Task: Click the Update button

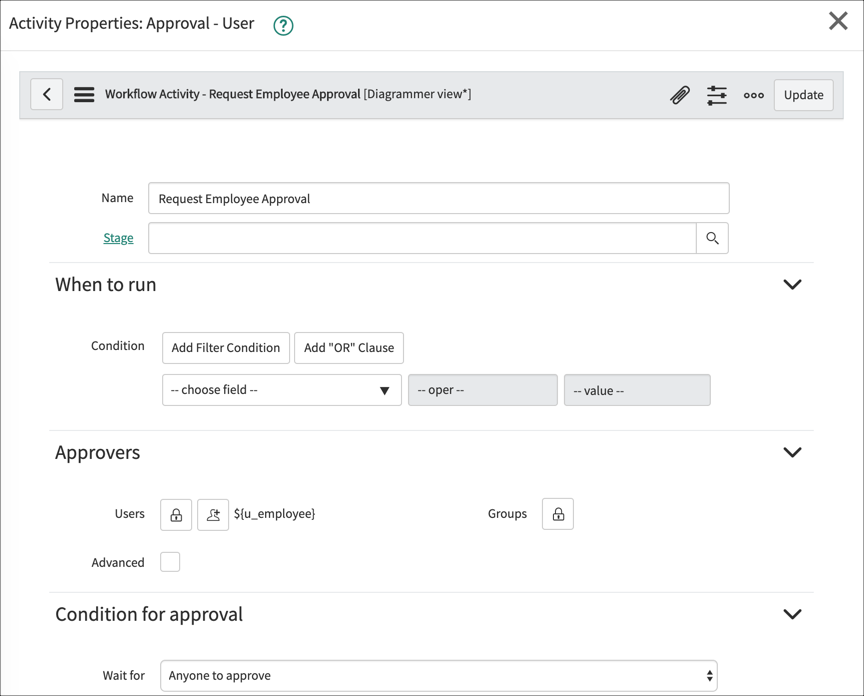Action: pos(803,94)
